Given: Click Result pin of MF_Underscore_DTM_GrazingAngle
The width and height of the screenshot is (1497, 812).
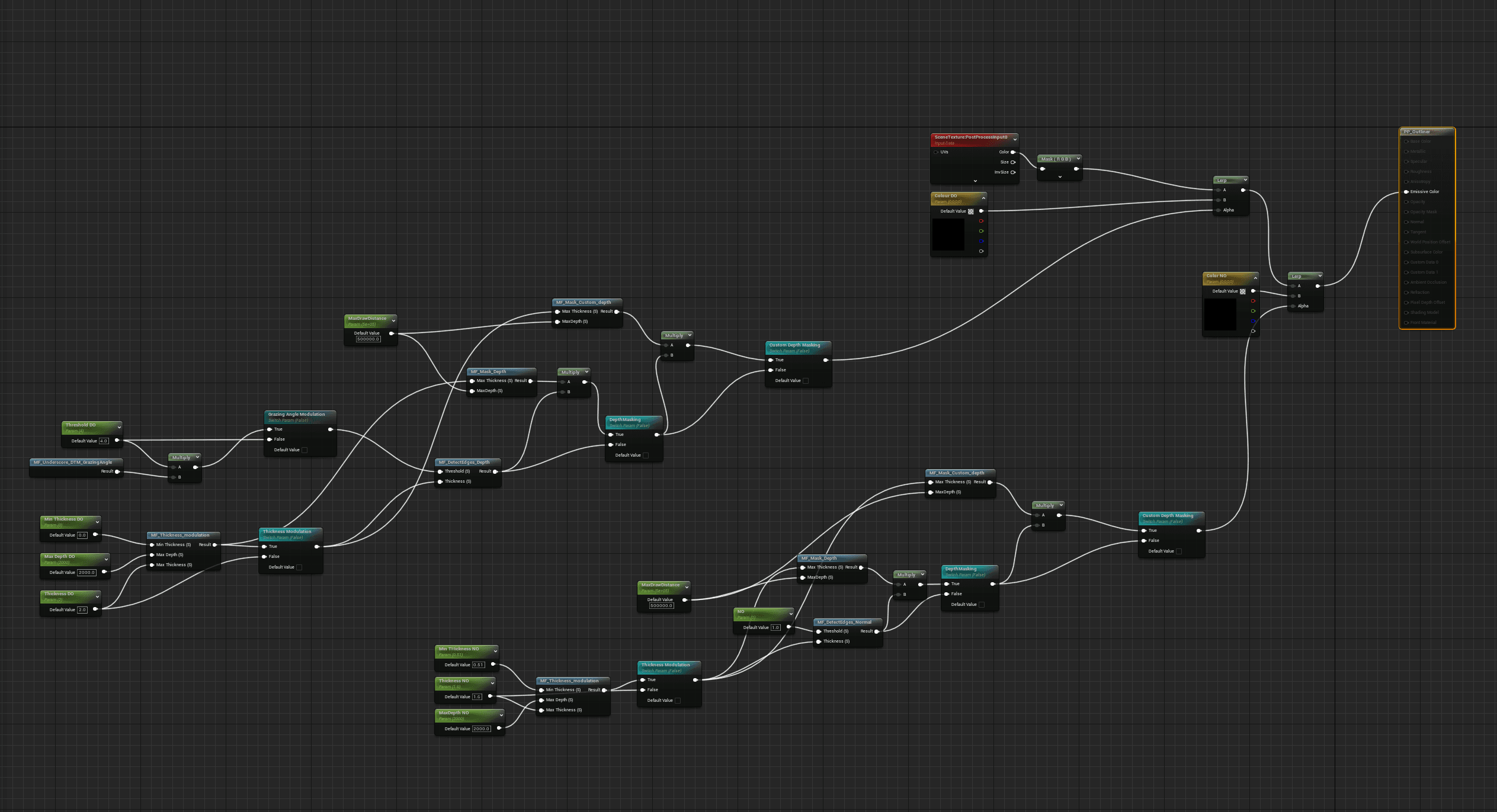Looking at the screenshot, I should click(x=117, y=471).
